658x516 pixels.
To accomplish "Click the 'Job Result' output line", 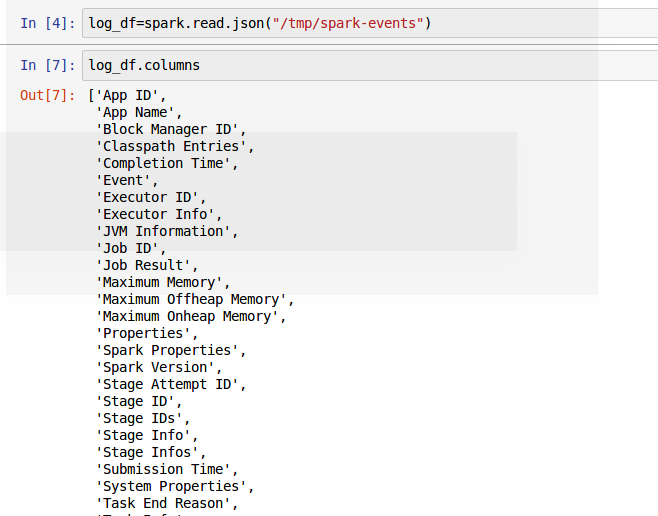I will tap(147, 266).
